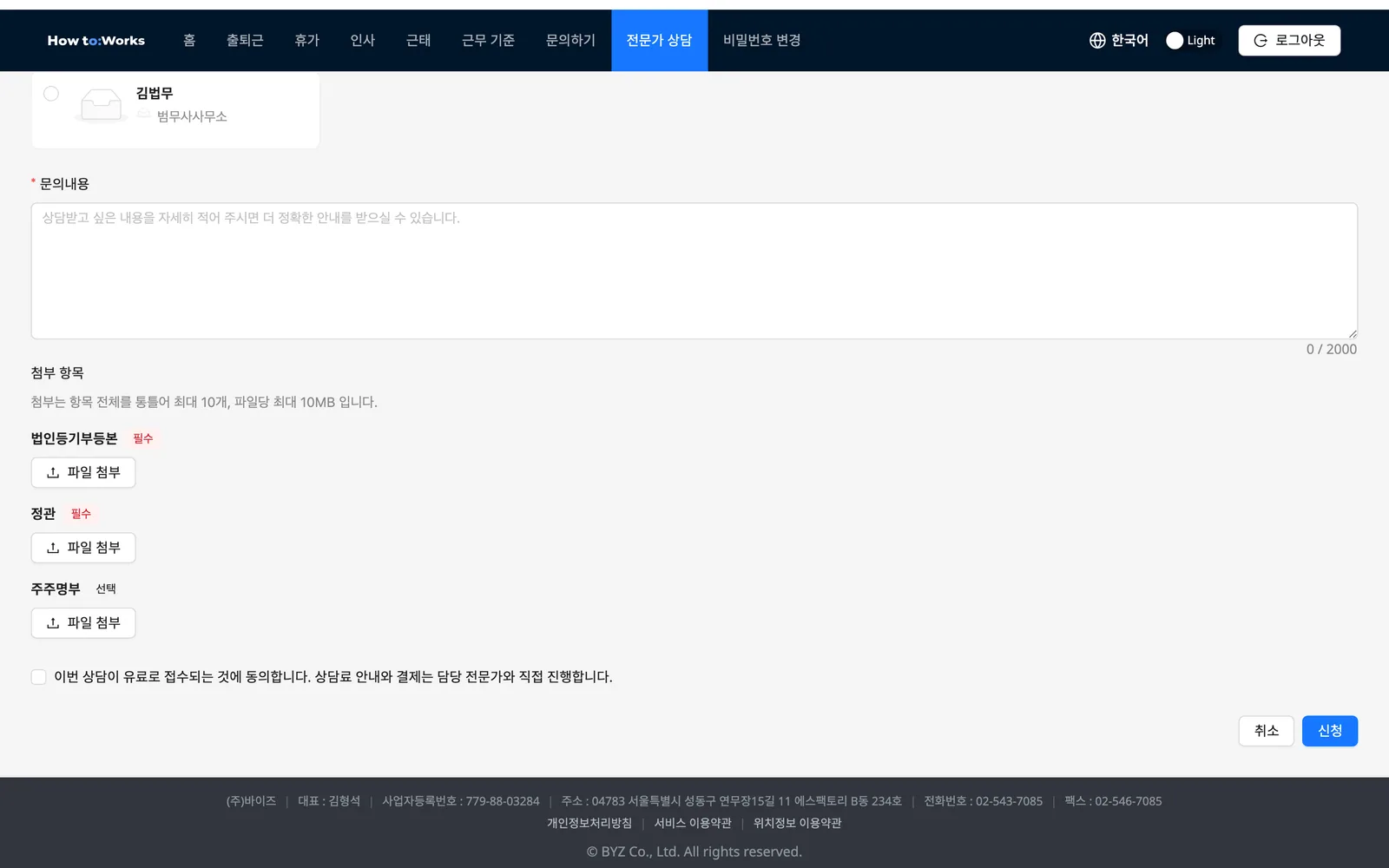Click the text area resize handle
The image size is (1389, 868).
point(1353,333)
